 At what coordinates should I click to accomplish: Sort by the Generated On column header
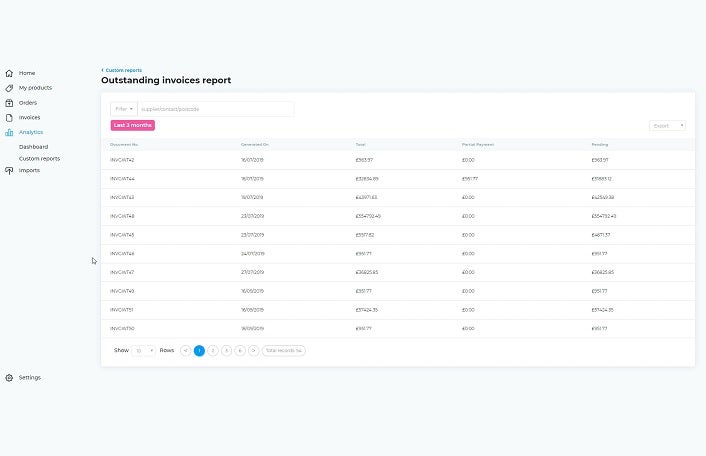pyautogui.click(x=254, y=144)
